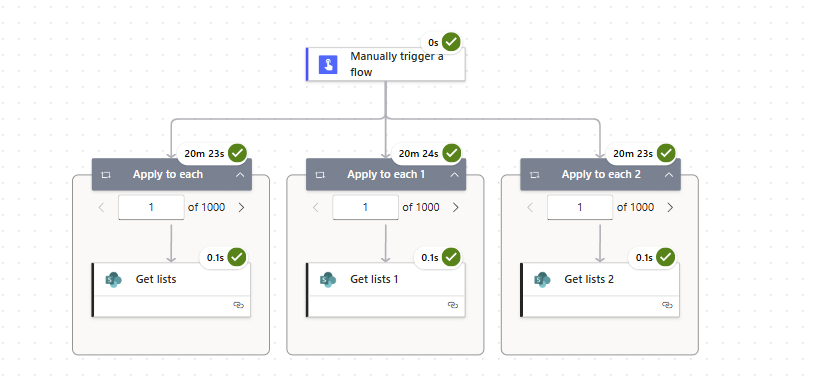Open the Get lists 2 action card

[600, 290]
